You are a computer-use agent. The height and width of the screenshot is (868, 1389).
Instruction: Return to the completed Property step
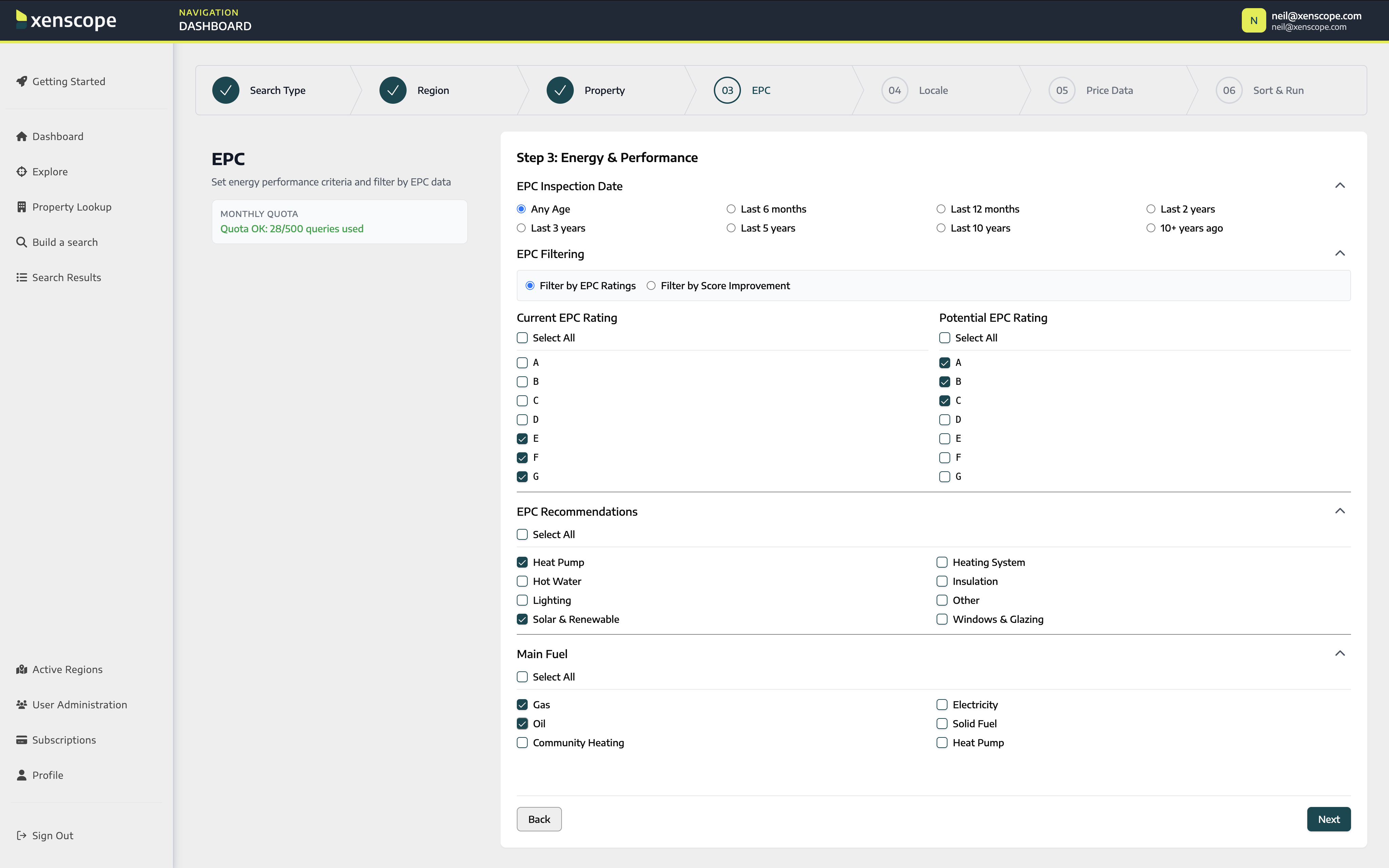(x=560, y=91)
